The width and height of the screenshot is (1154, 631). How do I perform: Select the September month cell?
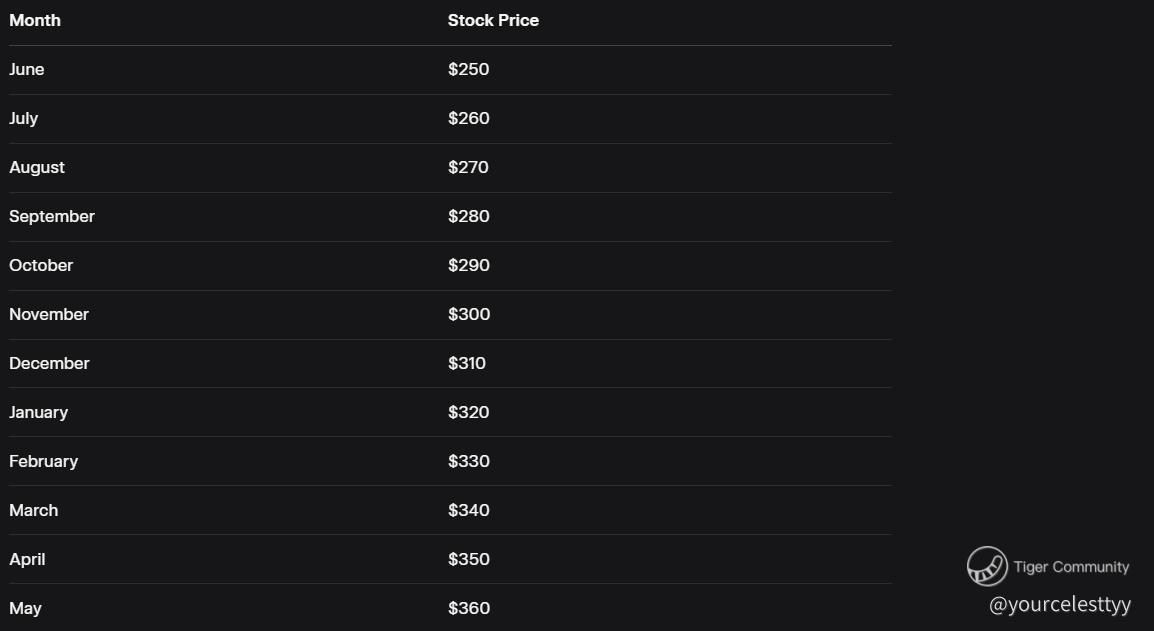coord(52,216)
